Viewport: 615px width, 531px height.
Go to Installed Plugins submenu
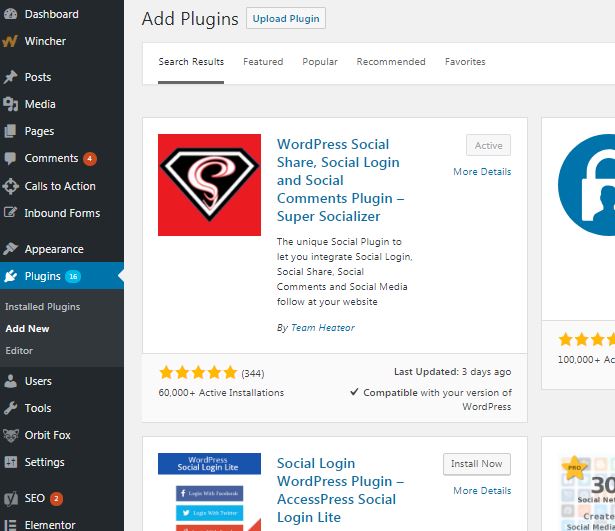(x=43, y=307)
